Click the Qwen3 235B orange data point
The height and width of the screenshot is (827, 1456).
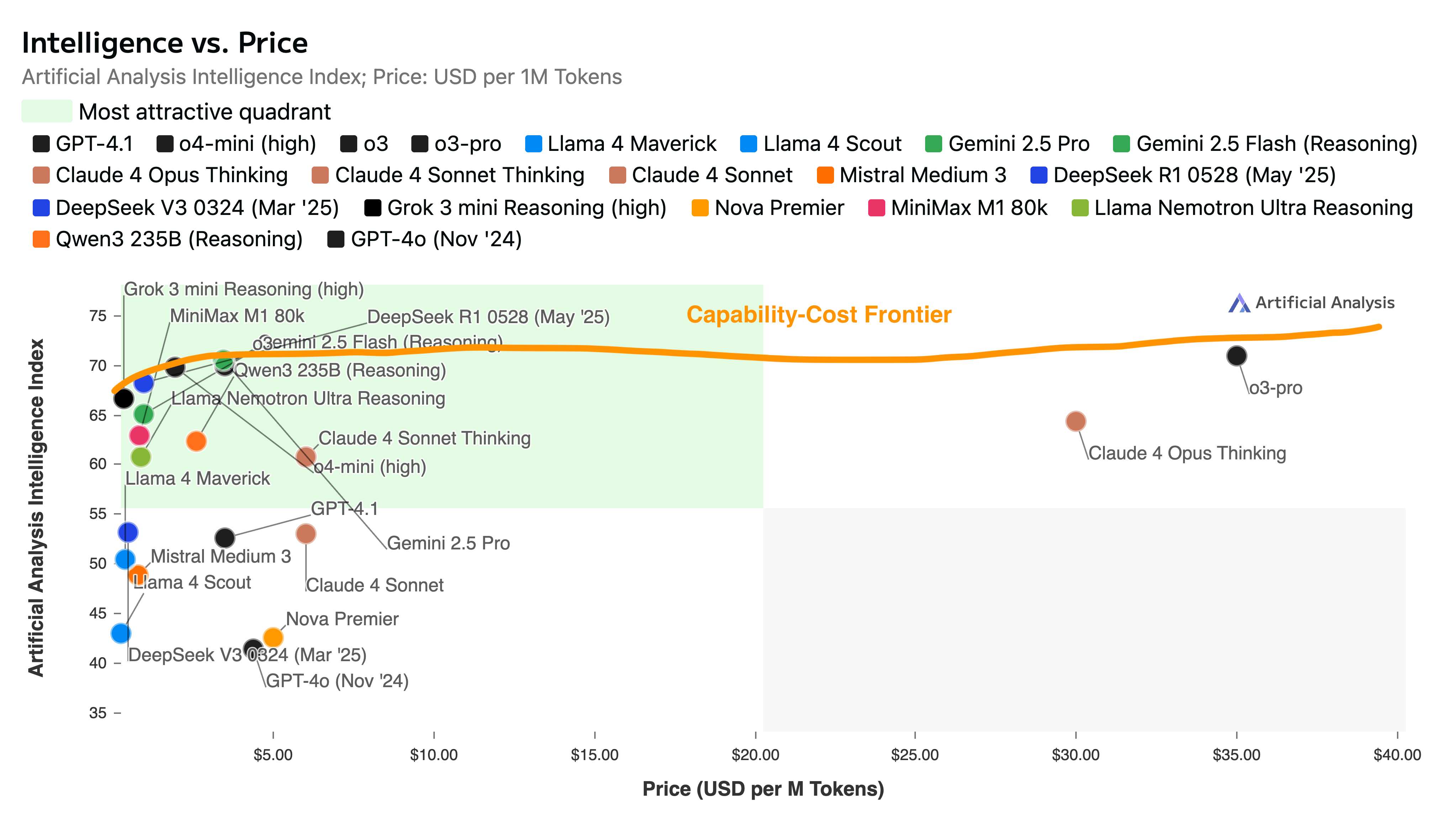coord(196,441)
